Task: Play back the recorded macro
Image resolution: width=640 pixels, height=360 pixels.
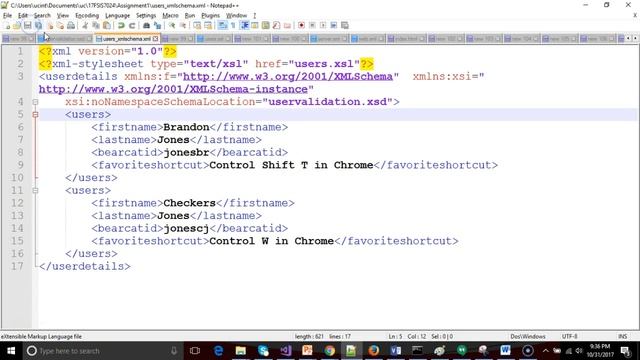Action: (x=323, y=25)
